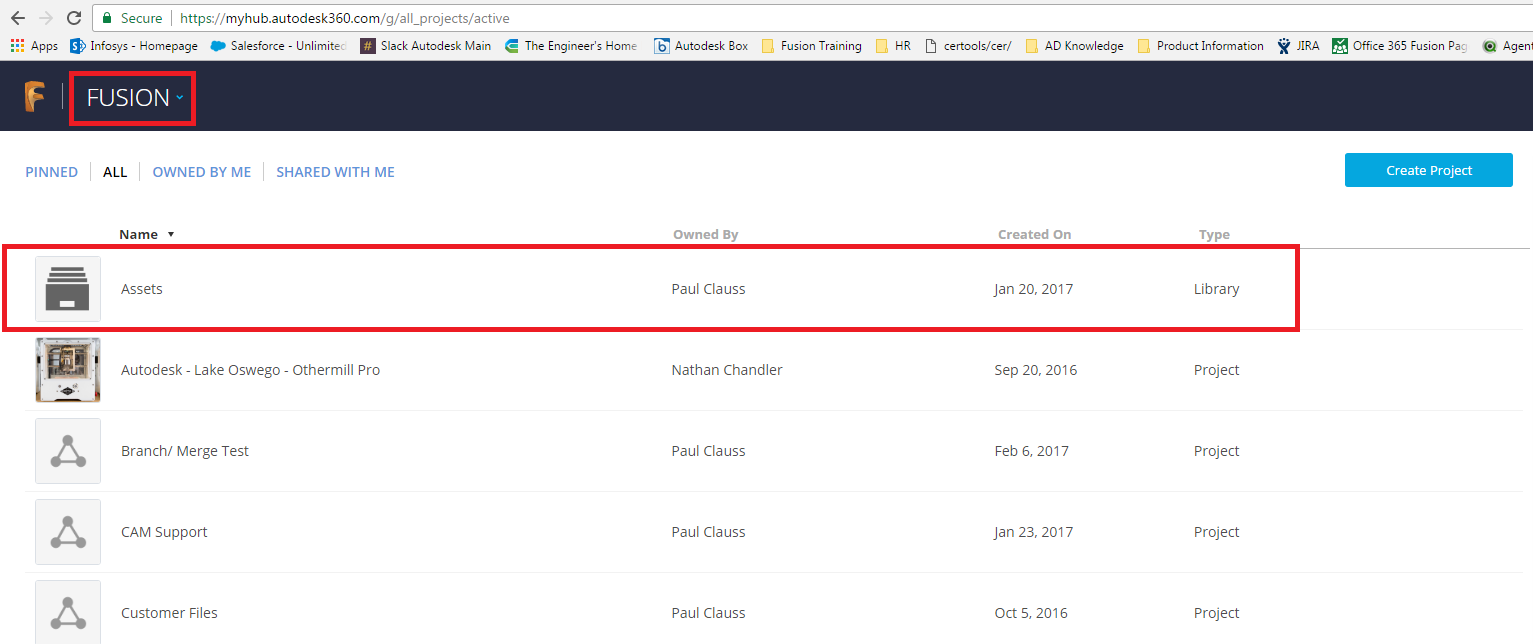Click the Library type cell
Screen dimensions: 1533x644
coord(1216,289)
